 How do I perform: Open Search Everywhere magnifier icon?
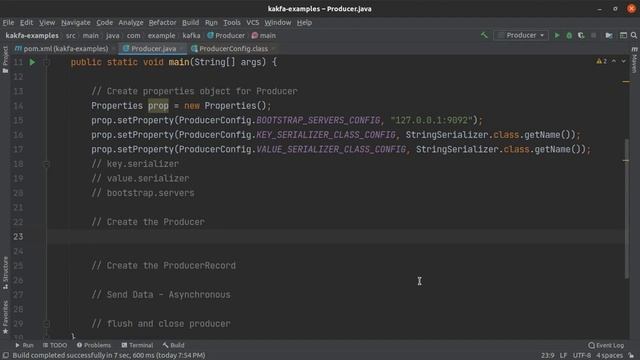[x=634, y=36]
